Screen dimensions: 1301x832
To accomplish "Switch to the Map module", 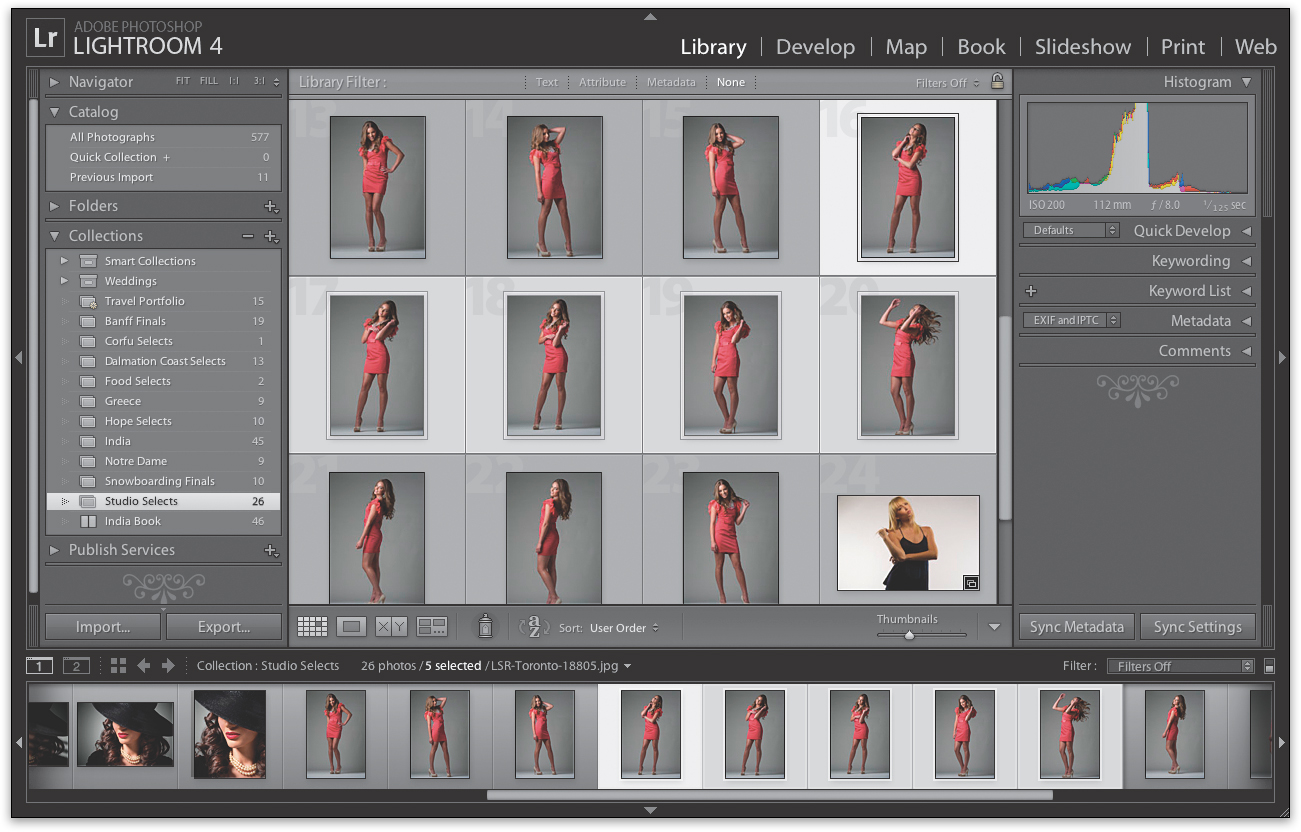I will 906,46.
